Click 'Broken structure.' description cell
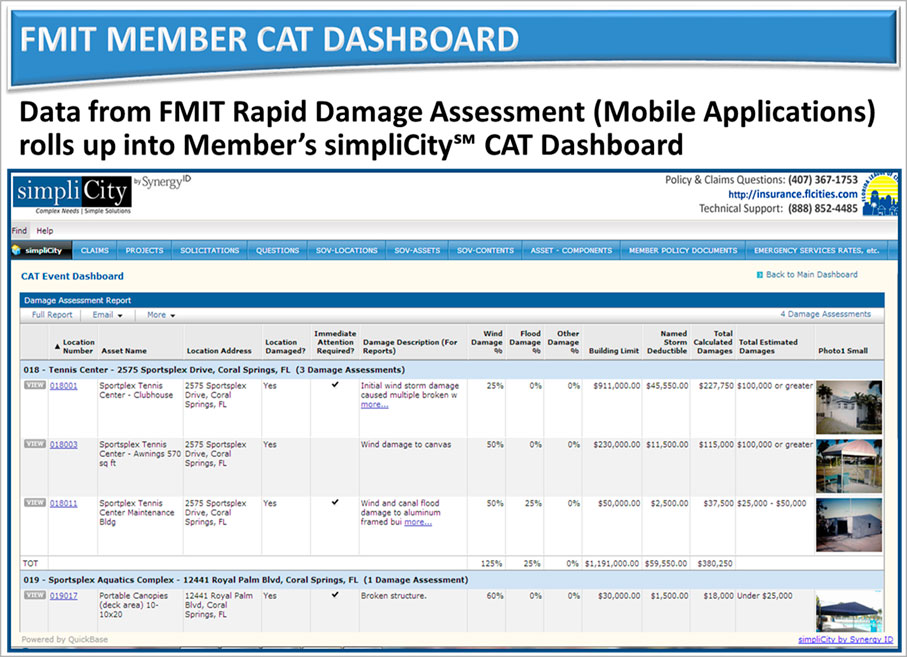The image size is (907, 657). click(393, 596)
